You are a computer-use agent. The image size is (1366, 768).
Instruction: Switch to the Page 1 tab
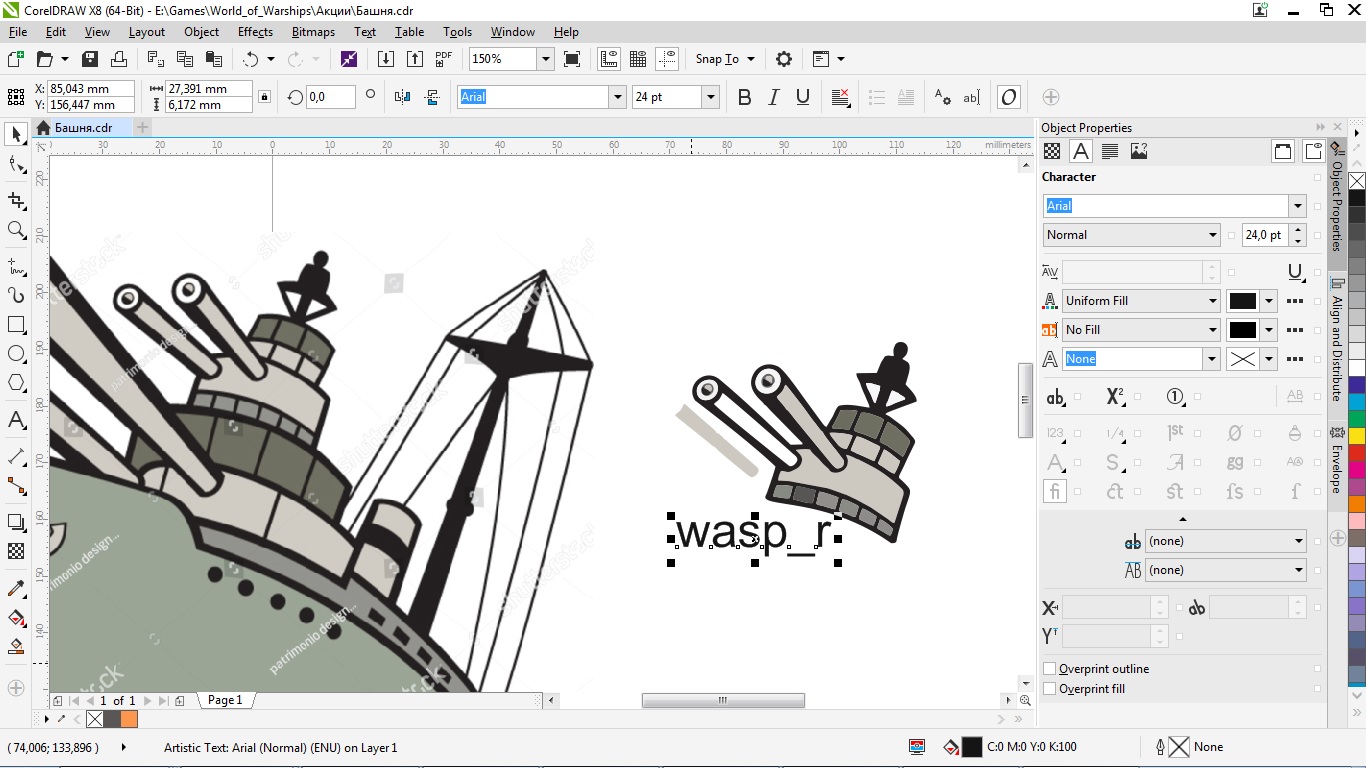pos(224,701)
